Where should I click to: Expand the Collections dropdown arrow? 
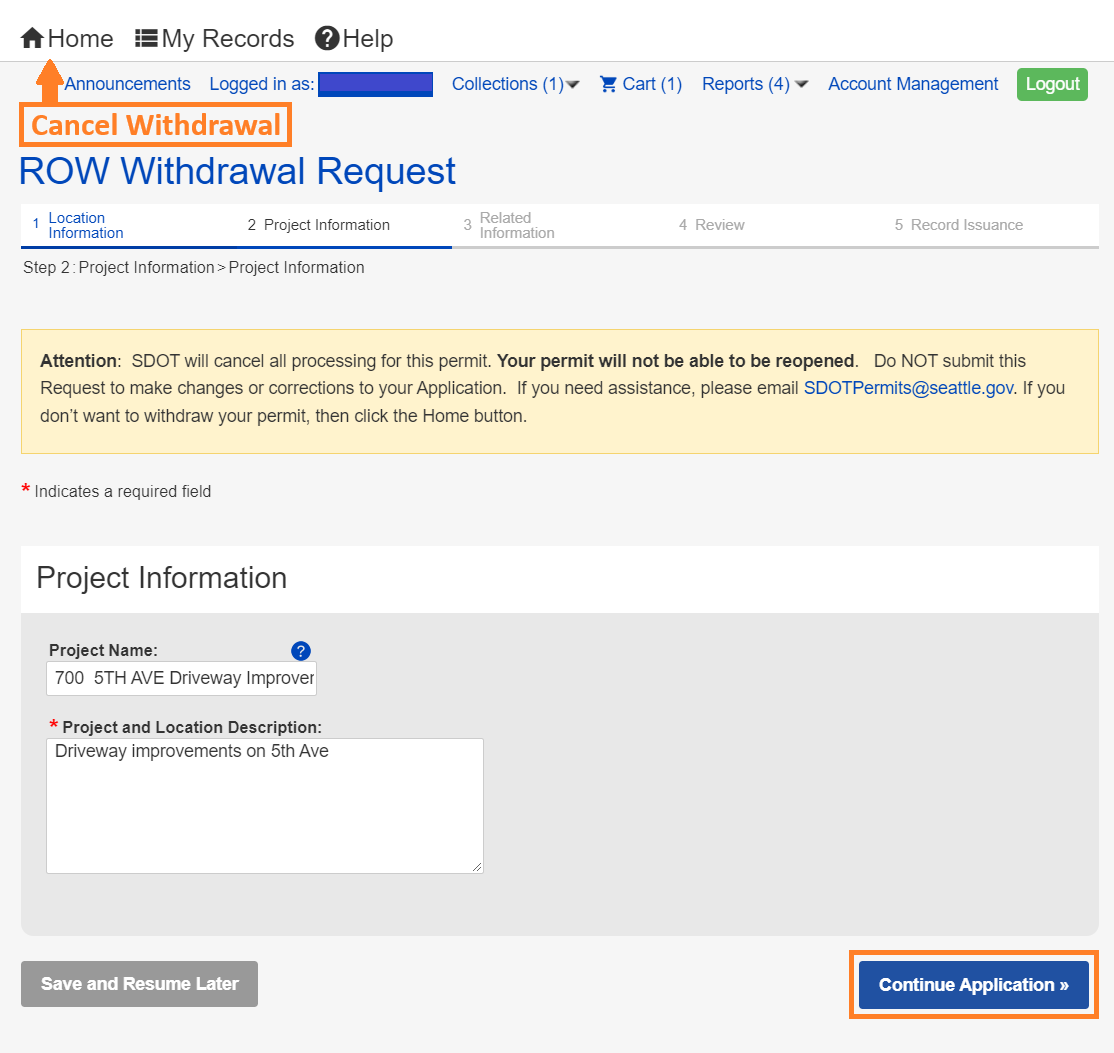coord(573,85)
